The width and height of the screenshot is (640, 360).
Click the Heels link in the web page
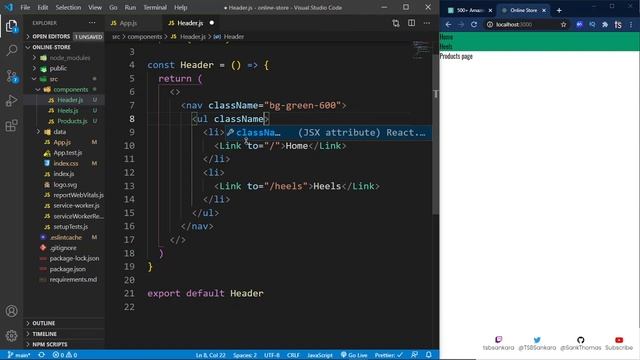click(x=446, y=47)
